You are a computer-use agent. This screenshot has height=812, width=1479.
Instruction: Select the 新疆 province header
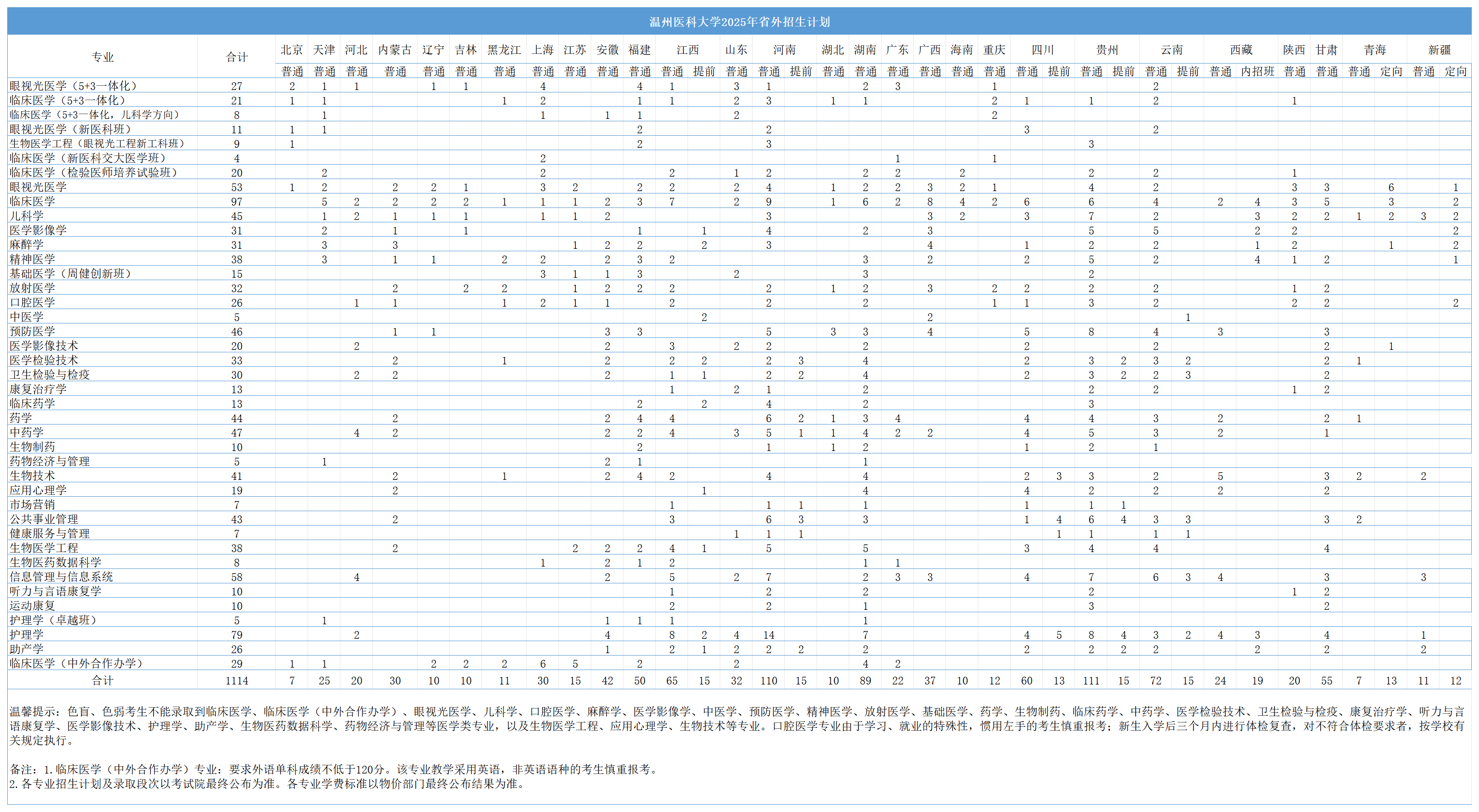[1439, 50]
